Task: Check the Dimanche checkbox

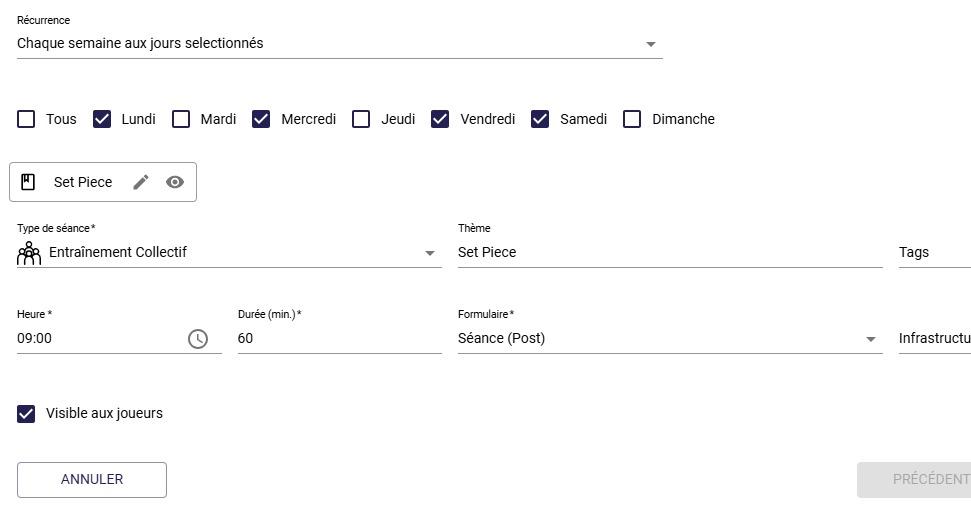Action: tap(632, 119)
